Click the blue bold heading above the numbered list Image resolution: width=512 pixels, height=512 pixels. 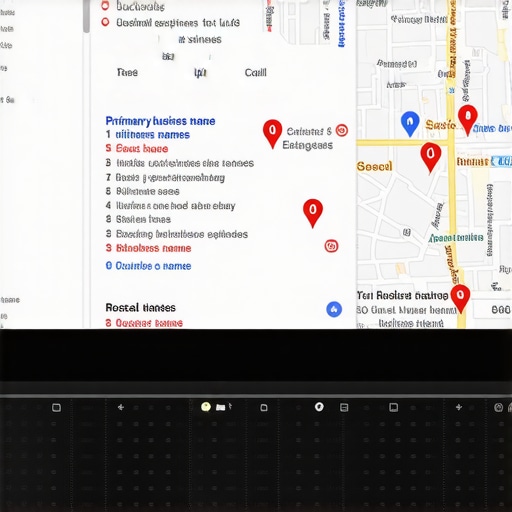(160, 121)
